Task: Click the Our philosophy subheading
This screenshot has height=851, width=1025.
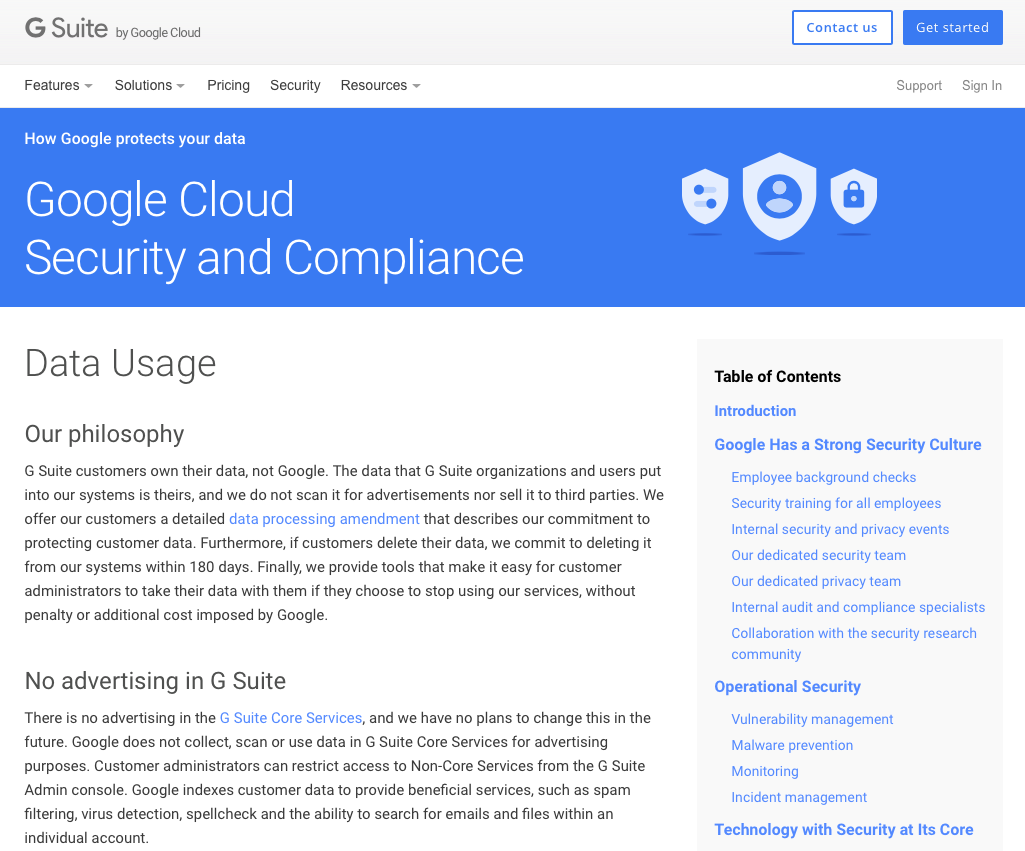Action: 105,434
